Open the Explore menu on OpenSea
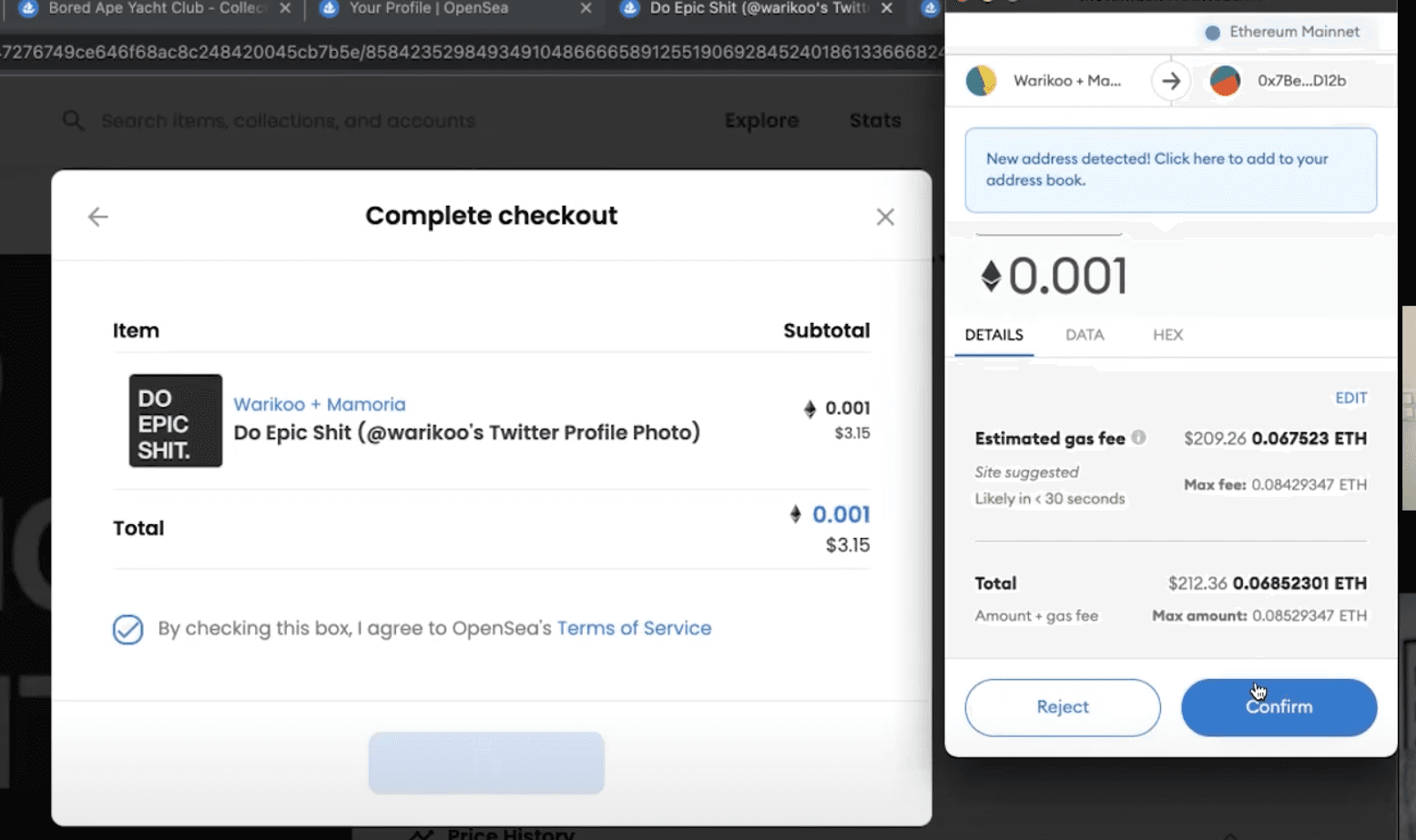The image size is (1416, 840). pos(761,120)
